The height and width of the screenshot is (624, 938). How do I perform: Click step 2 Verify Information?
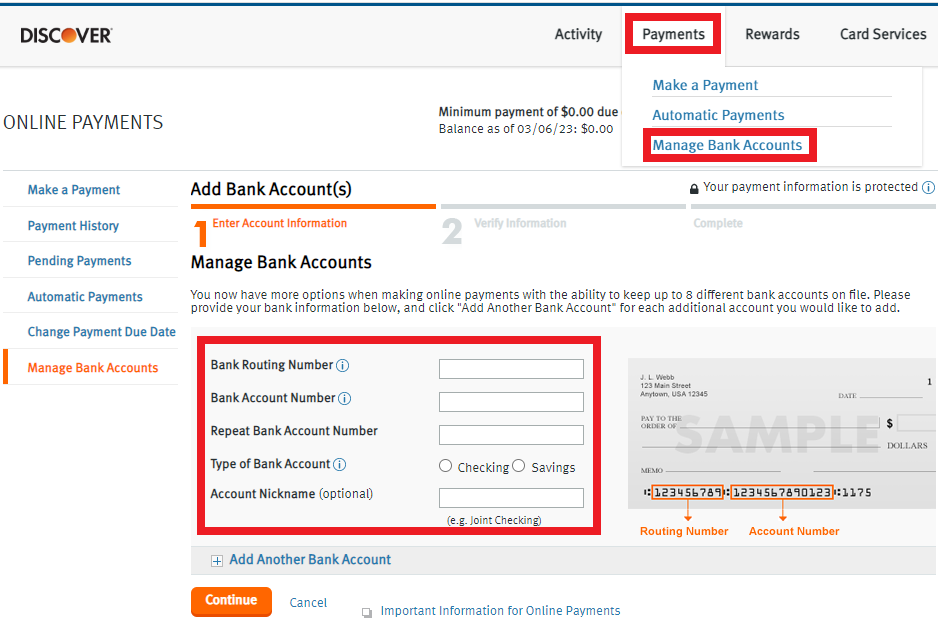click(520, 223)
